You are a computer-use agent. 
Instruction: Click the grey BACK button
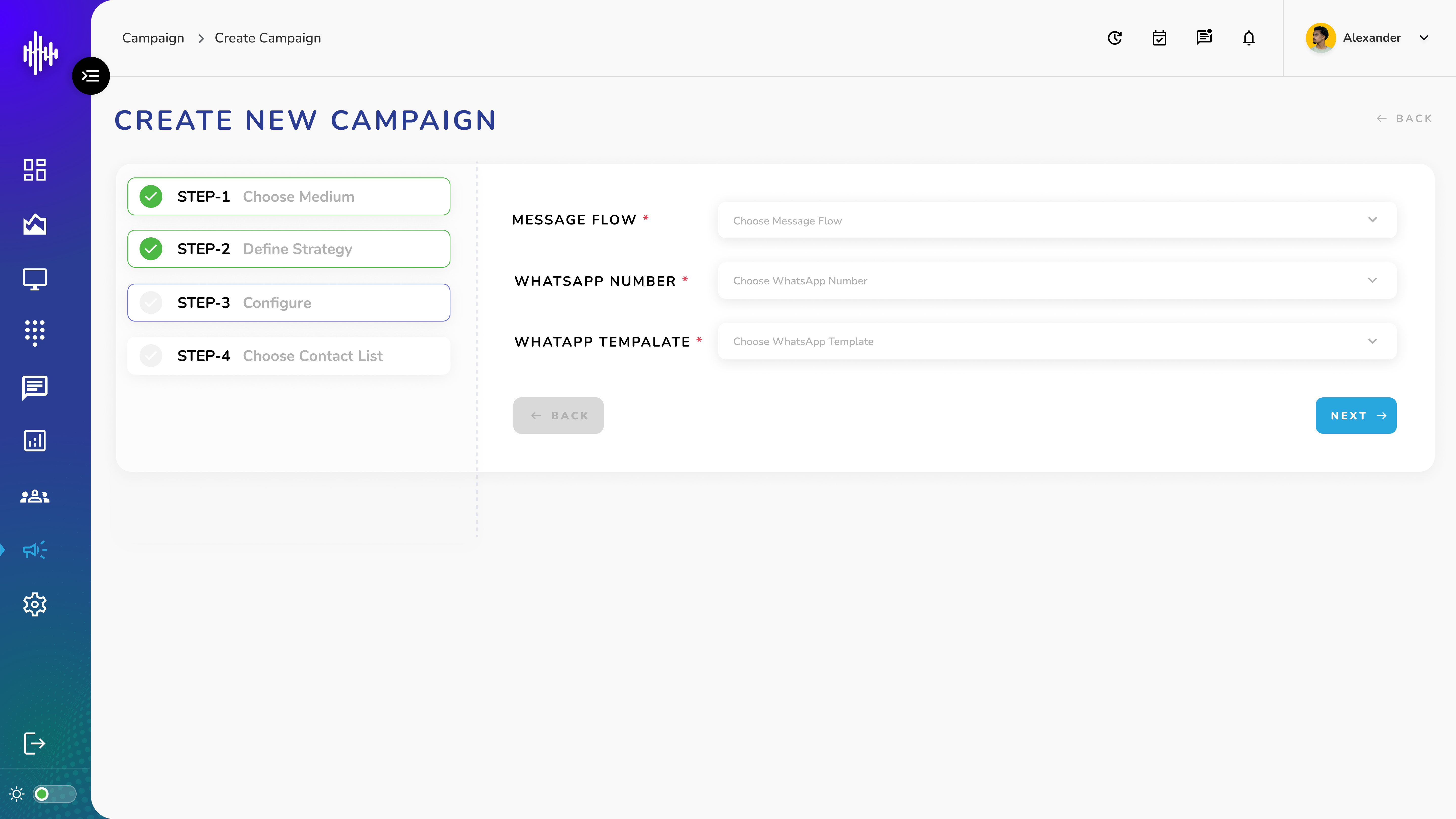[x=558, y=415]
